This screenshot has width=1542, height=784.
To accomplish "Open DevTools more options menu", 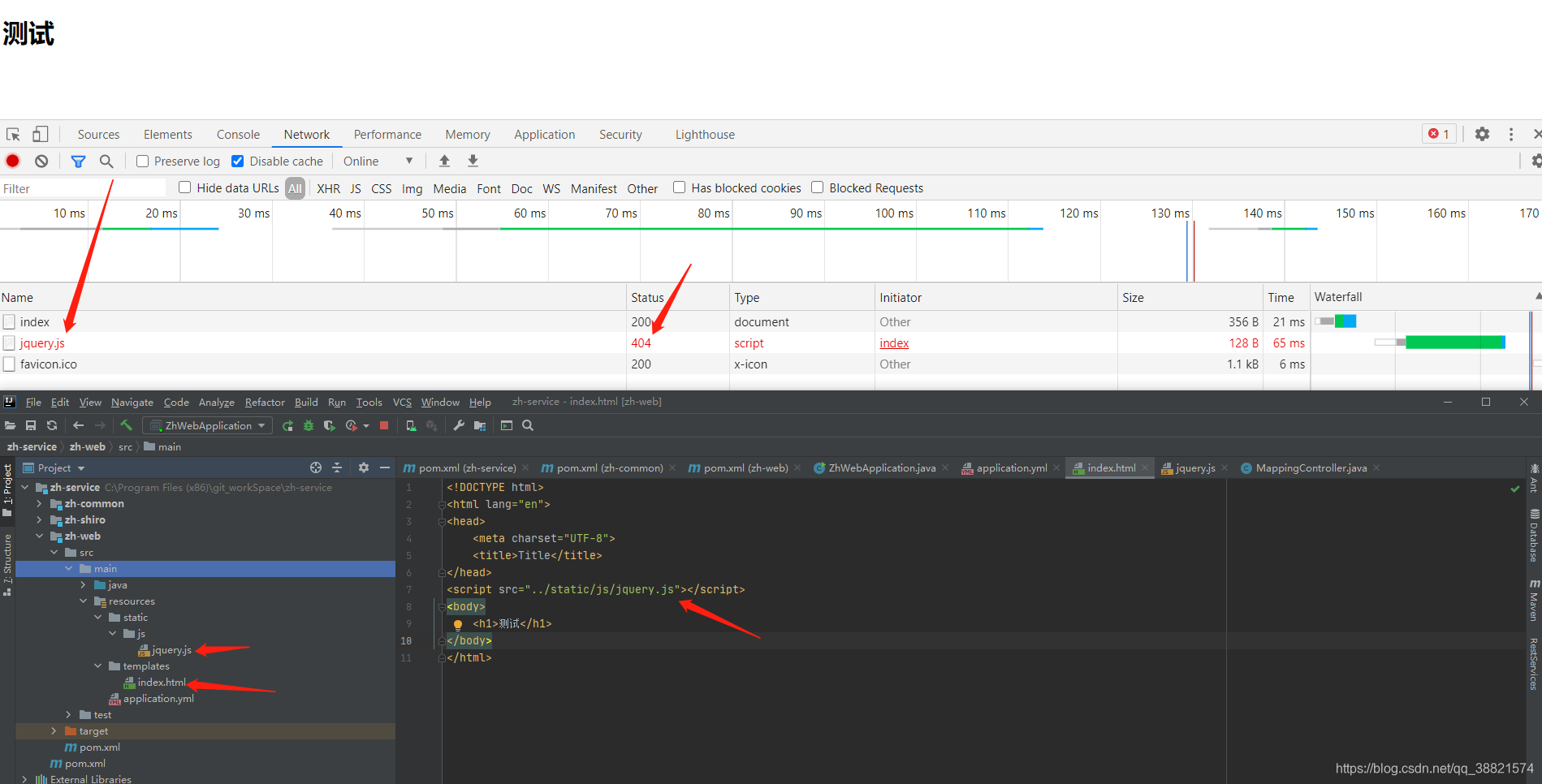I will pos(1510,134).
